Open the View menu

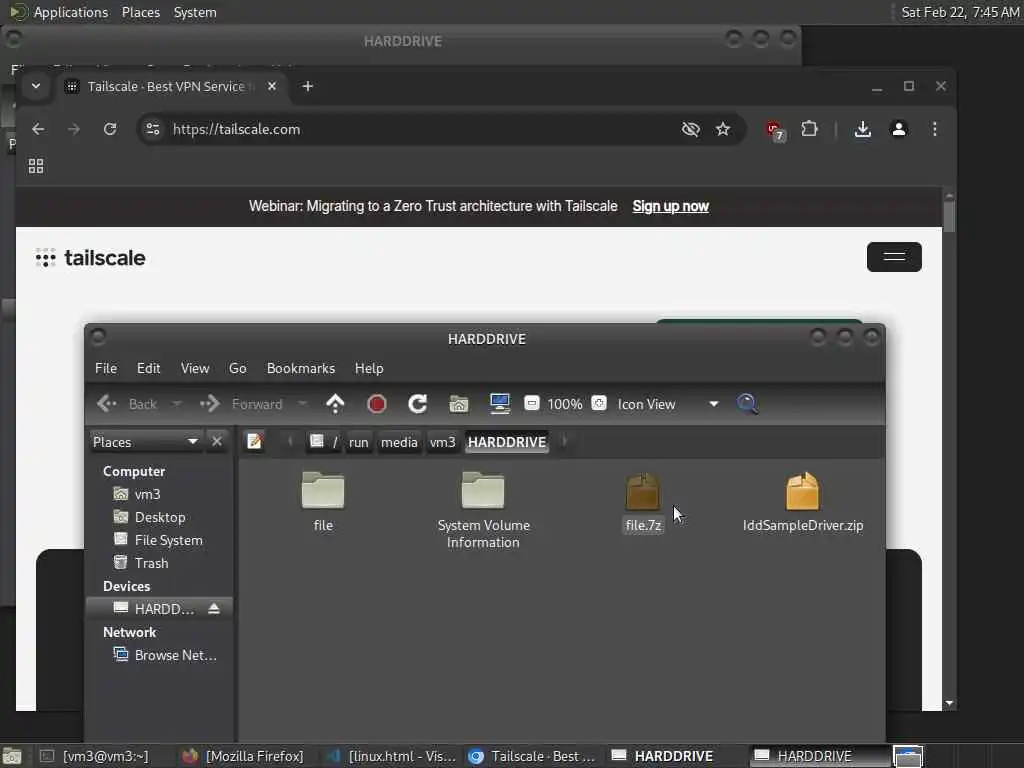195,368
